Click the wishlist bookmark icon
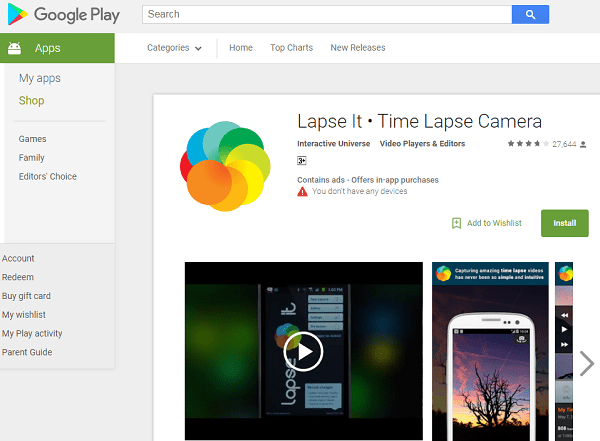The image size is (600, 441). 456,223
